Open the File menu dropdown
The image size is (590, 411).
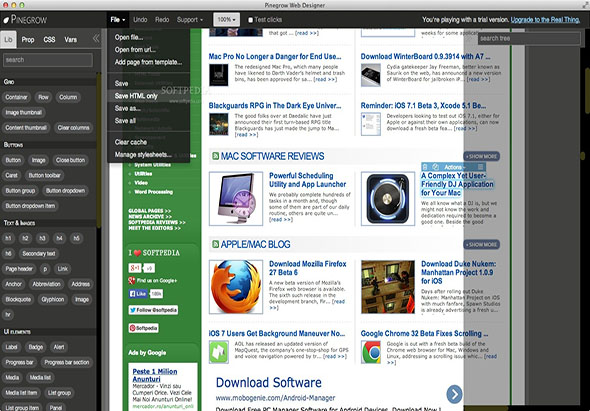click(118, 20)
